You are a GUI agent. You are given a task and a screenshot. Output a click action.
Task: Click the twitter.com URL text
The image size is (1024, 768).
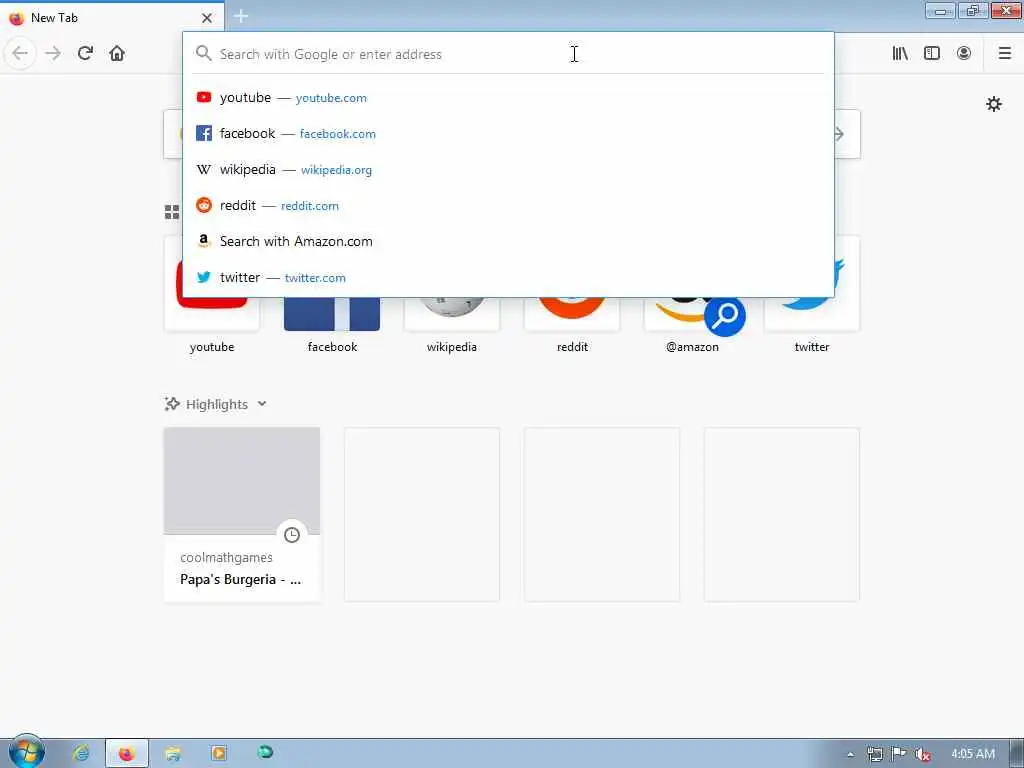(315, 278)
